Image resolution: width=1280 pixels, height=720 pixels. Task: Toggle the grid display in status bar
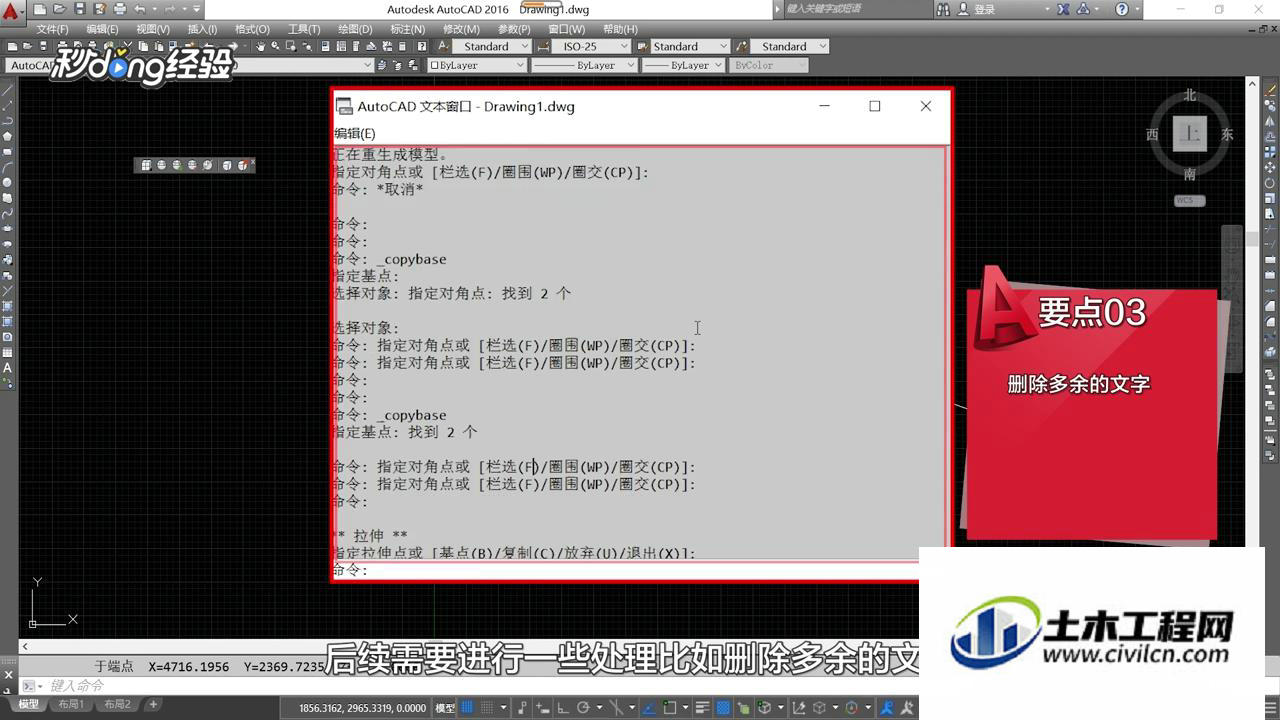coord(467,707)
